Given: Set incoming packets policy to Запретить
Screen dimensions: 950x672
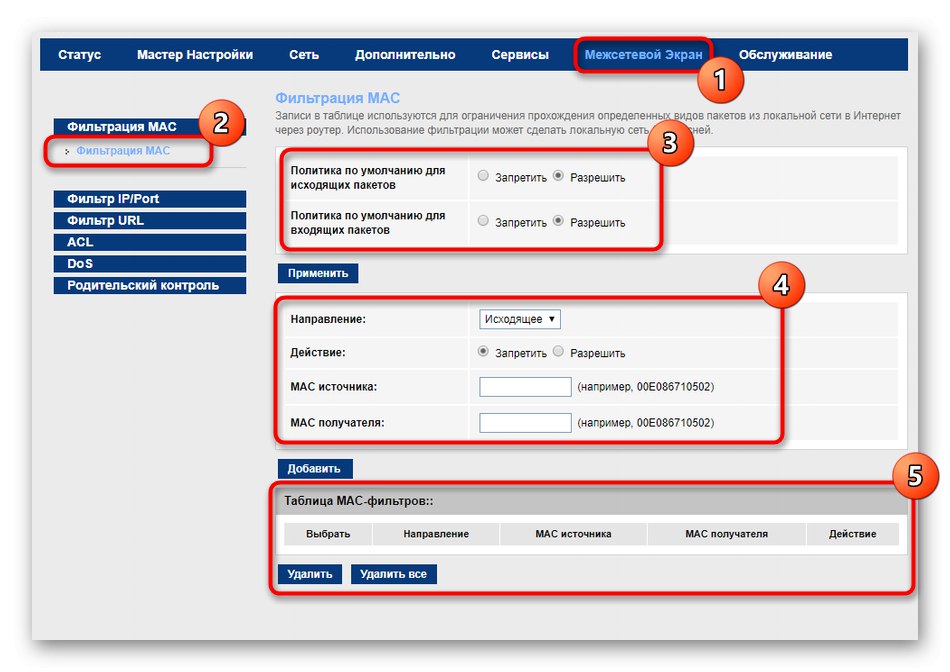Looking at the screenshot, I should point(483,221).
